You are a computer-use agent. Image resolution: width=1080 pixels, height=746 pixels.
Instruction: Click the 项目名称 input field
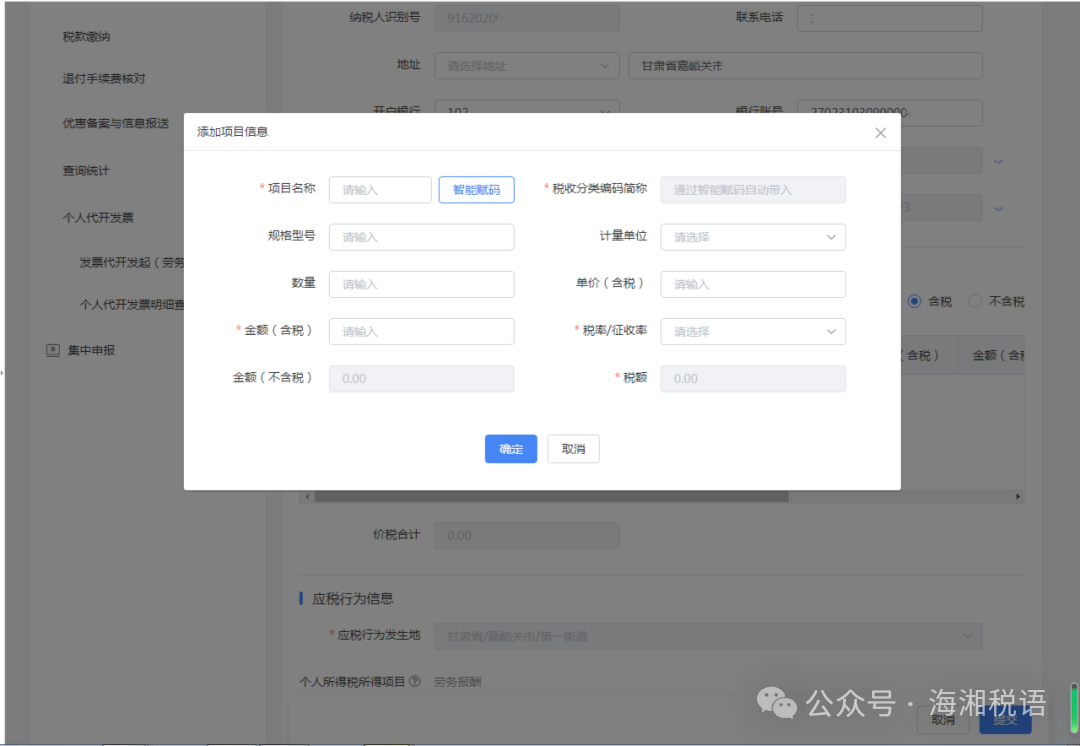click(380, 189)
